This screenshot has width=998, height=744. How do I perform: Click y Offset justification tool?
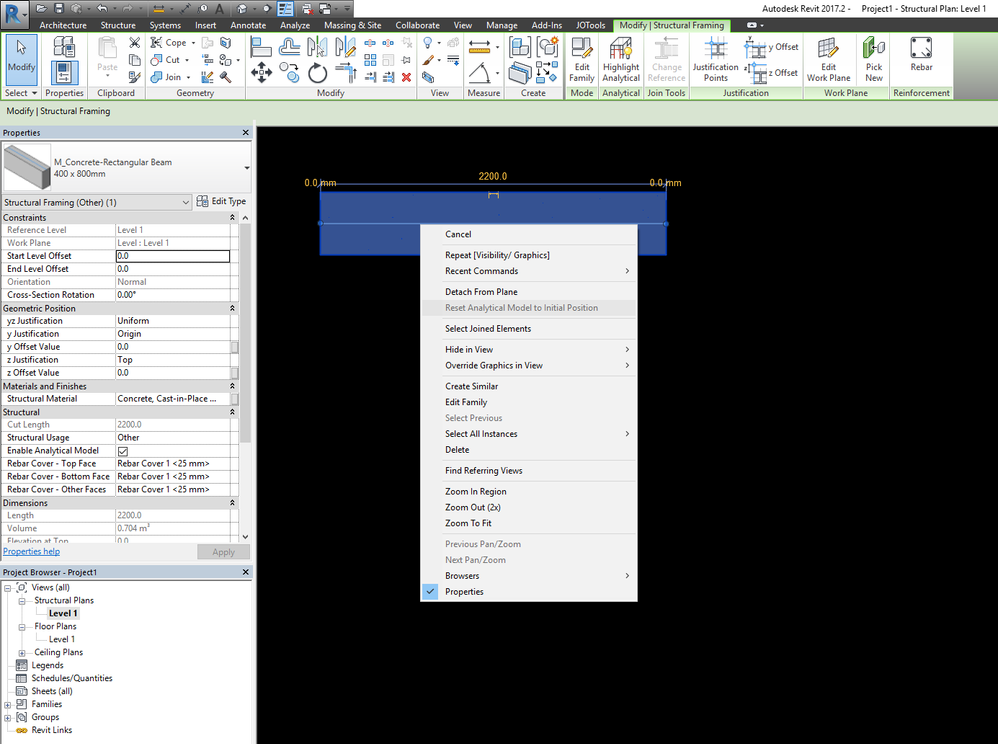click(771, 47)
